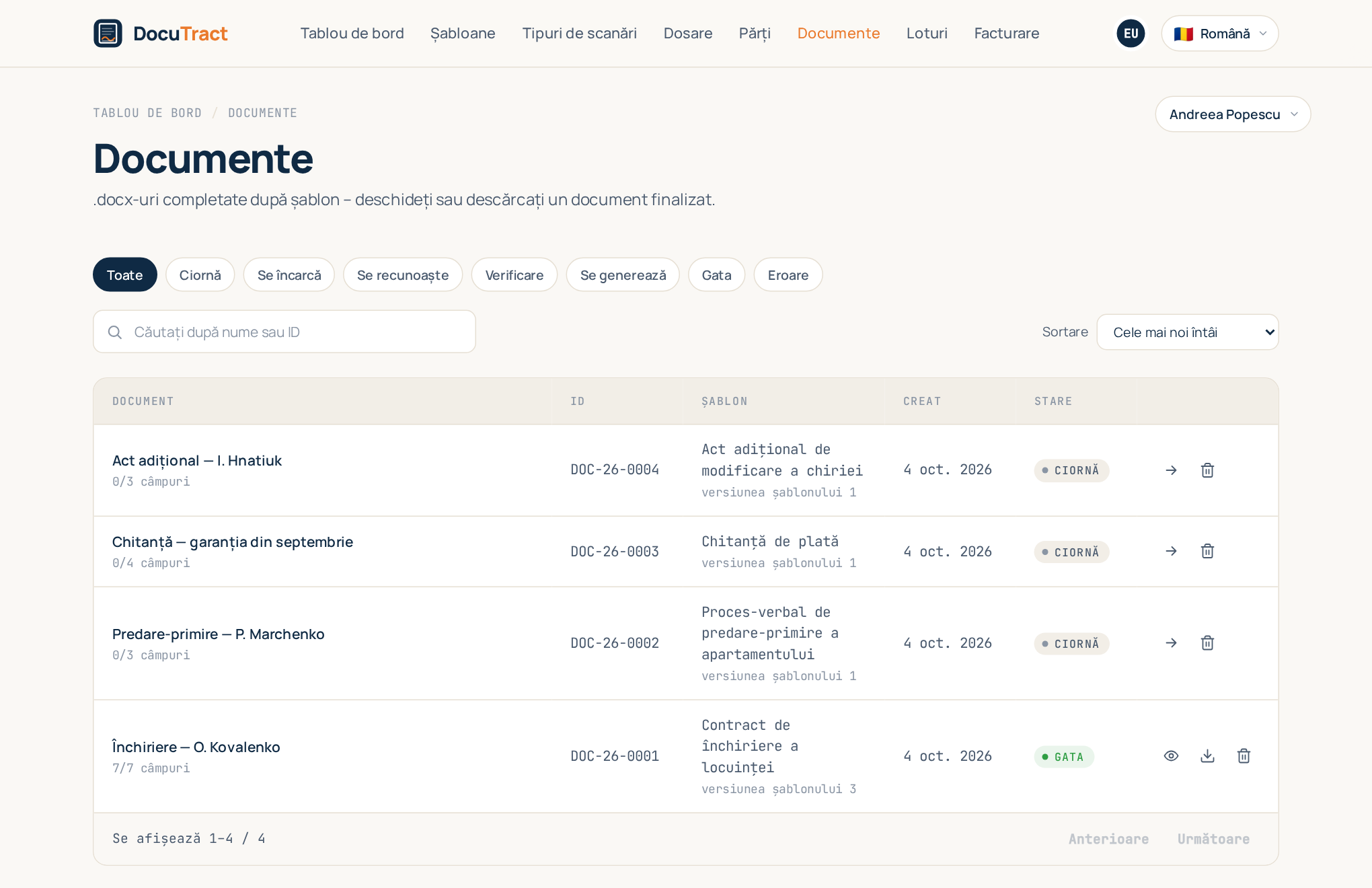Open the Loturi nav item
The height and width of the screenshot is (888, 1372).
(x=927, y=34)
